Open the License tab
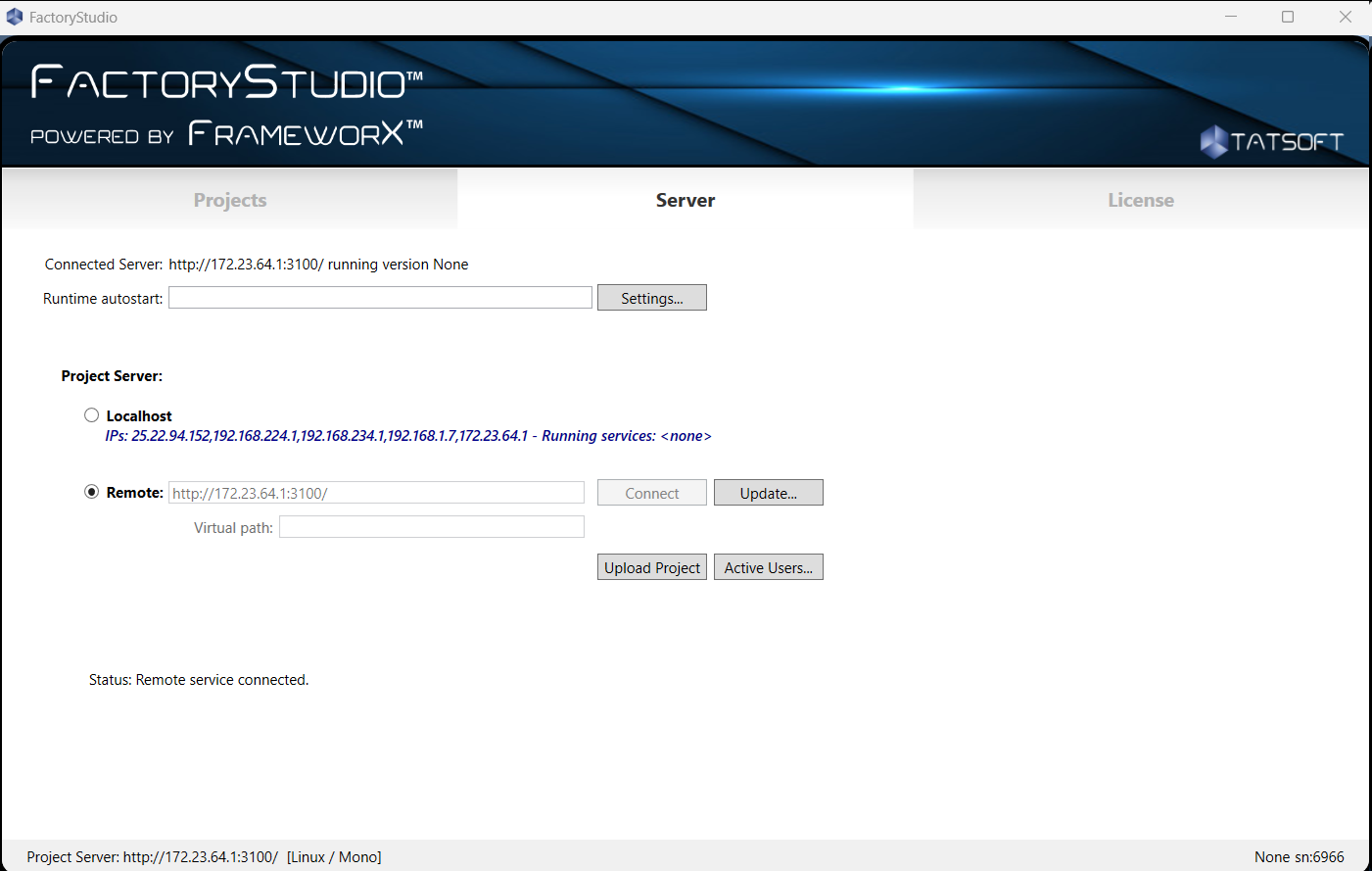1372x871 pixels. click(x=1140, y=200)
